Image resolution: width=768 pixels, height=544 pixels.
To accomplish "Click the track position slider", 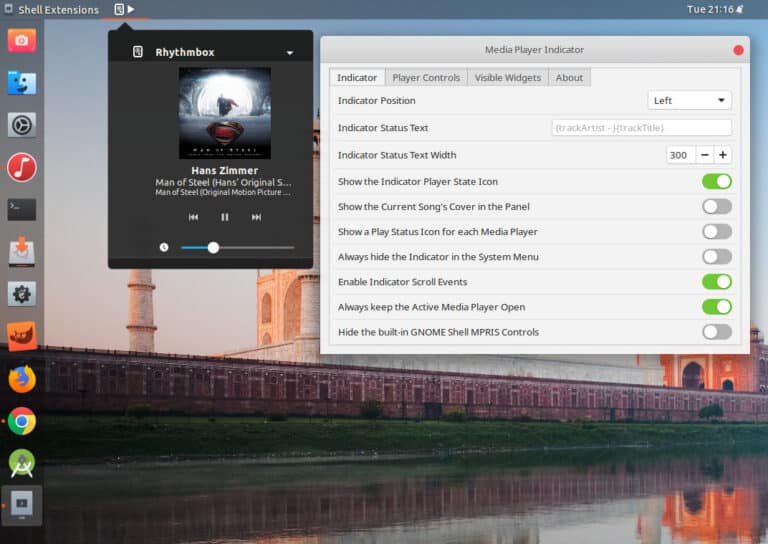I will coord(237,247).
